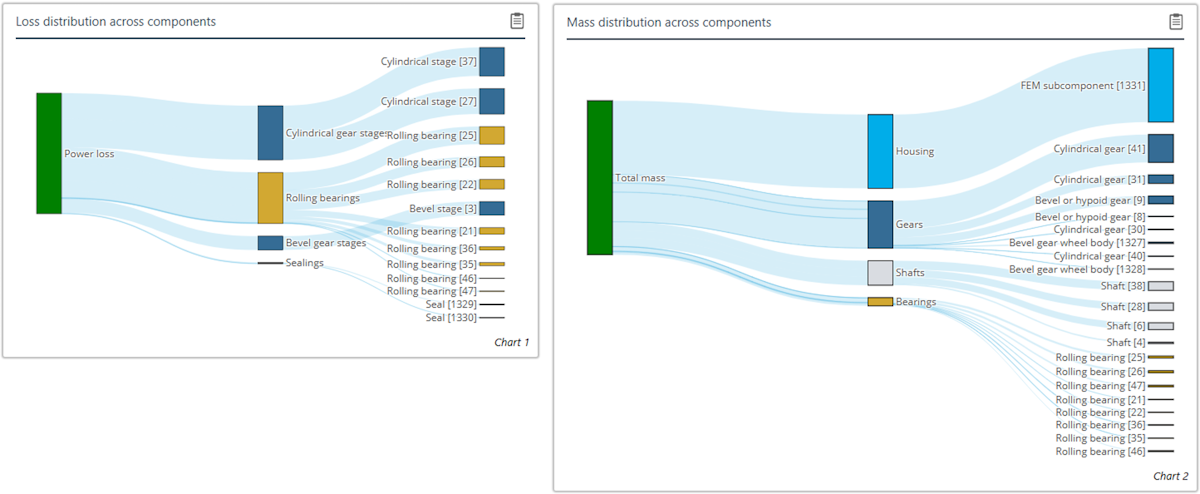Click the Cylindrical gear stages node
Screen dimensions: 1200x494
(270, 133)
